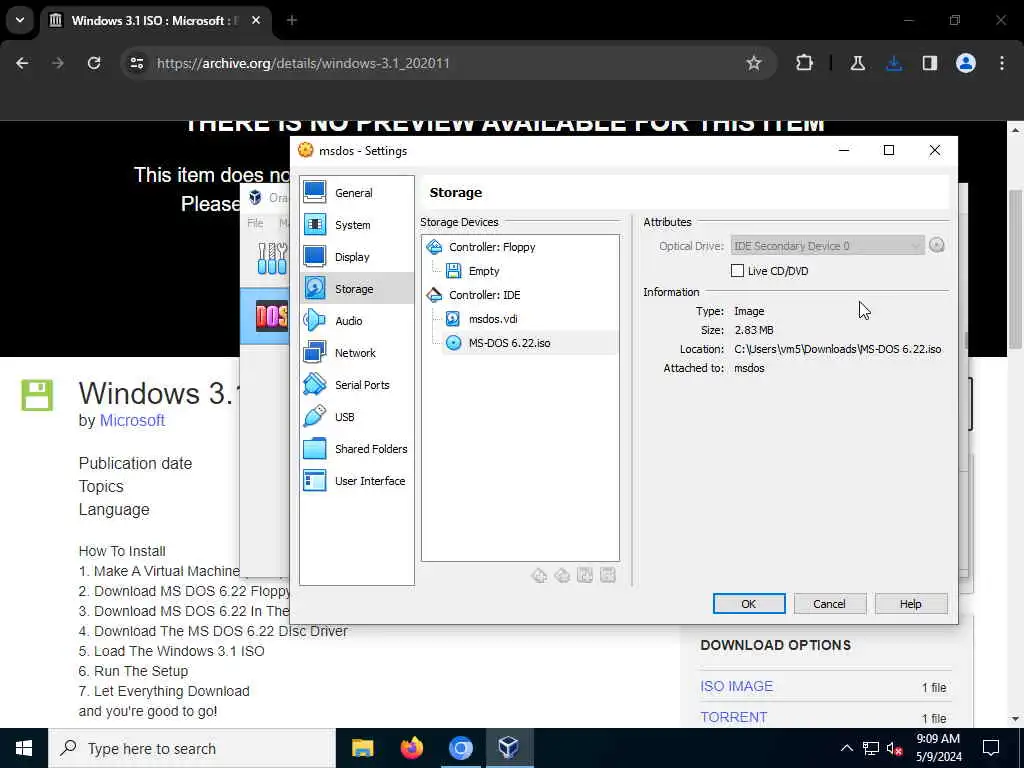Click the remove attachment icon below storage tree

click(x=607, y=575)
